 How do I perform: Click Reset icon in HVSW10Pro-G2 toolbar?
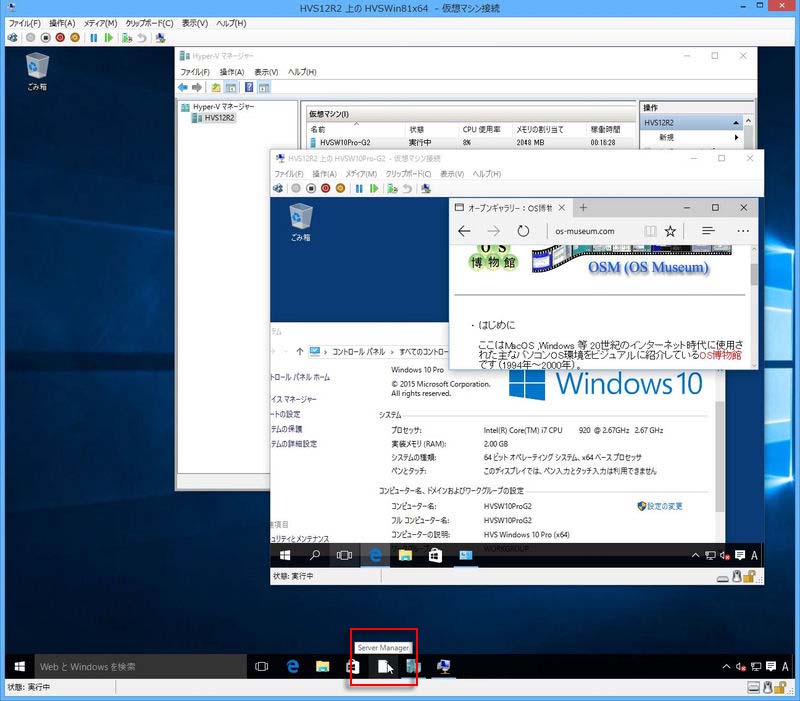(x=374, y=188)
